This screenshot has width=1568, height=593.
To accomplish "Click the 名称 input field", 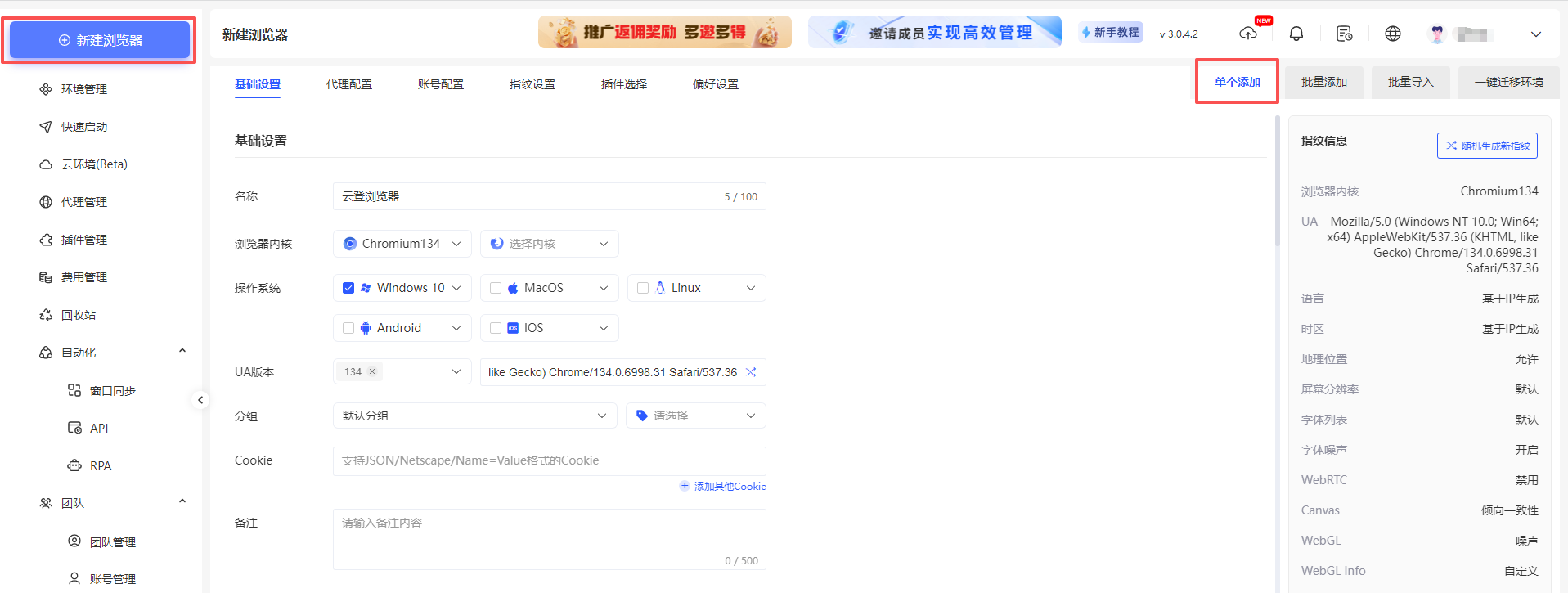I will (x=550, y=196).
